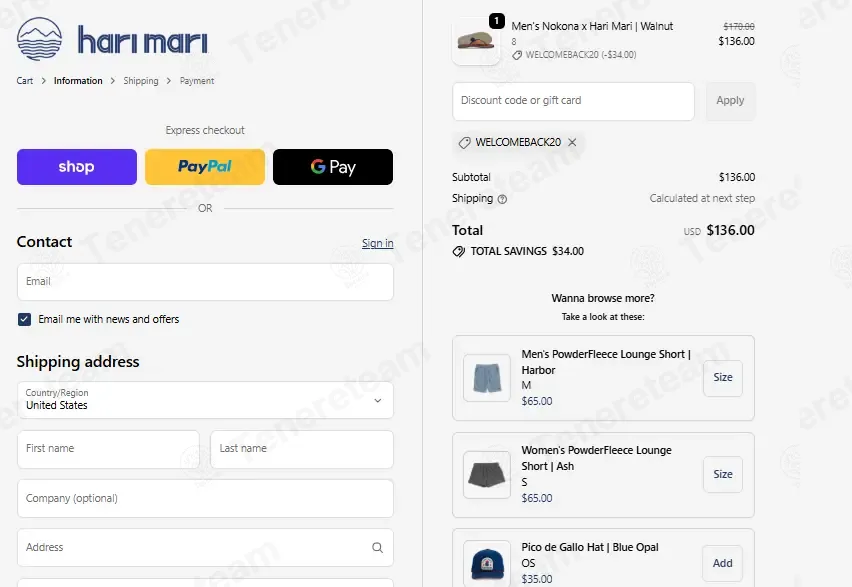This screenshot has height=587, width=852.
Task: Open the Pico de Gallo Hat thumbnail
Action: (487, 564)
